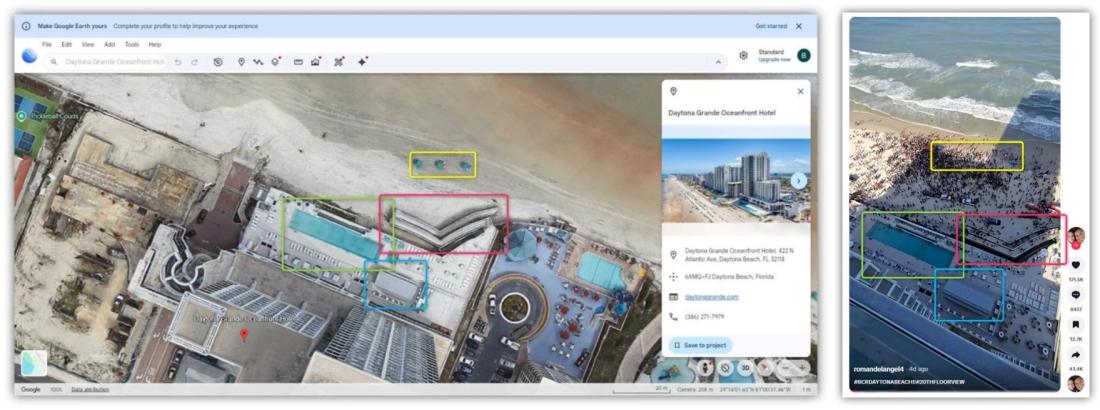Bookmark the TikTok video
The width and height of the screenshot is (1100, 410).
coord(1075,324)
